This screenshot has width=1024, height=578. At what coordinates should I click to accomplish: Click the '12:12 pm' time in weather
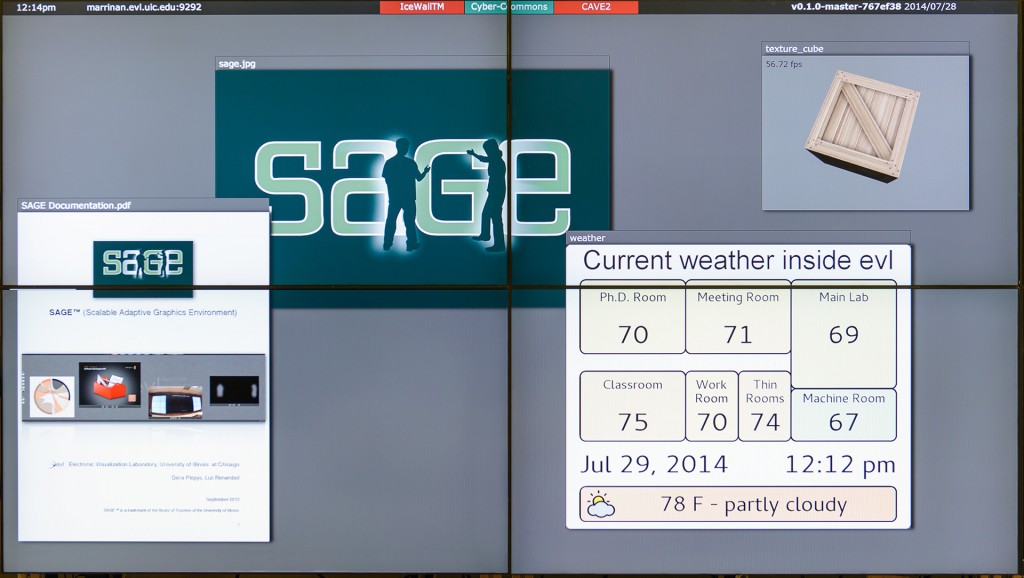(x=840, y=464)
